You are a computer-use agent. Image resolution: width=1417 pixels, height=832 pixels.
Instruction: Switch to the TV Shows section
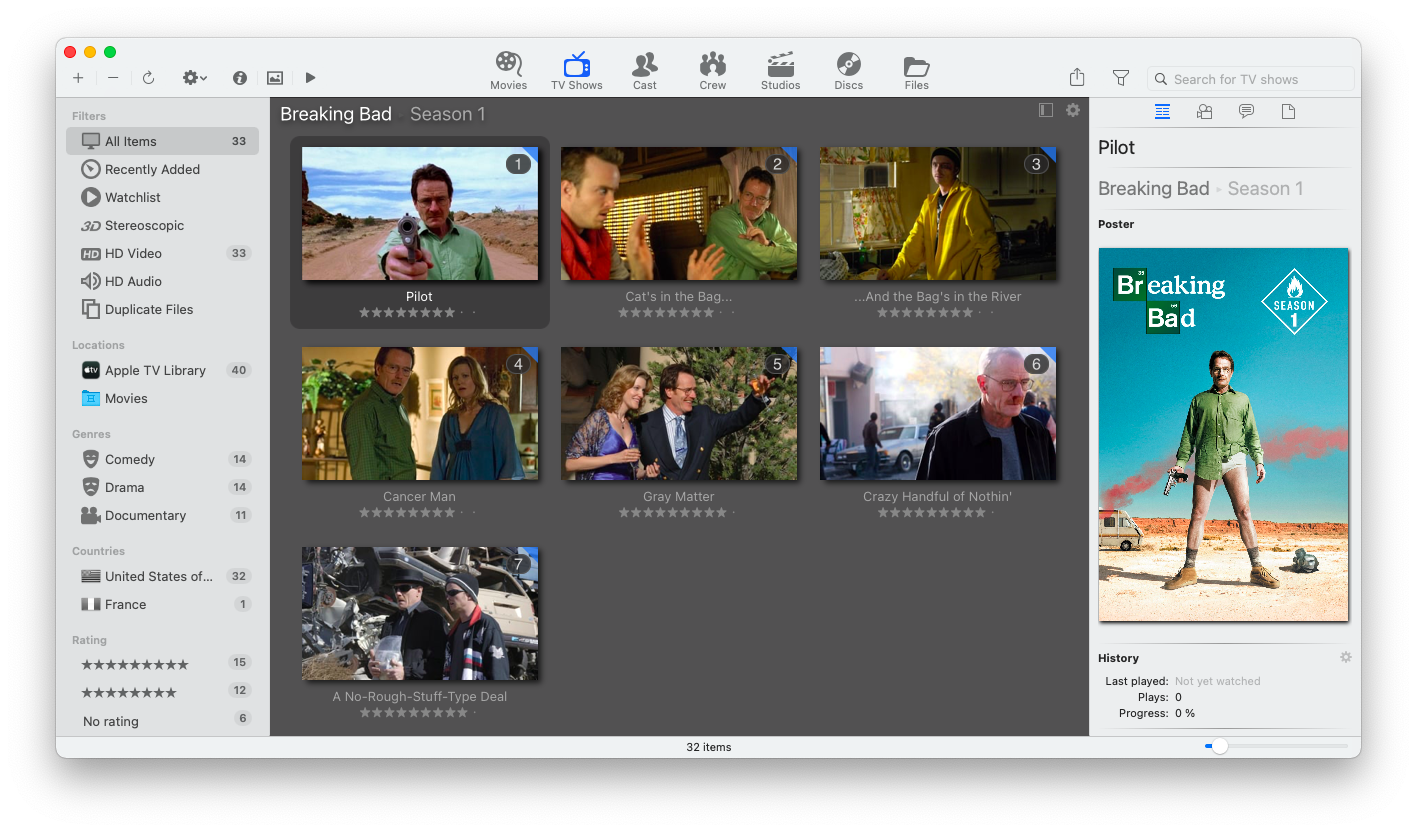pyautogui.click(x=577, y=71)
